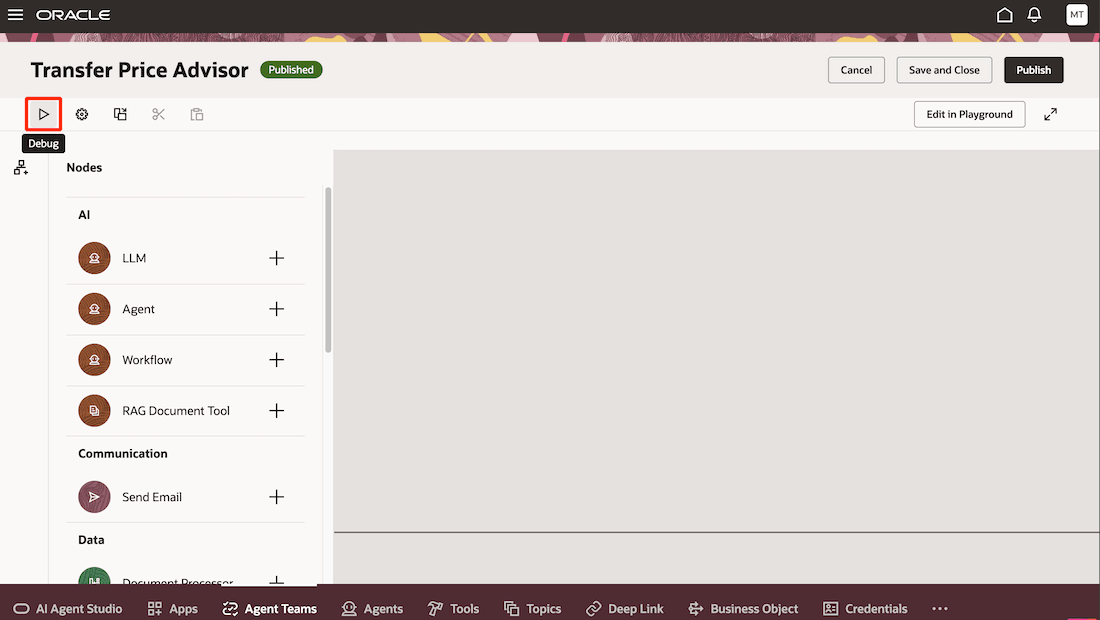Click the Debug play button
Viewport: 1100px width, 620px height.
point(43,114)
